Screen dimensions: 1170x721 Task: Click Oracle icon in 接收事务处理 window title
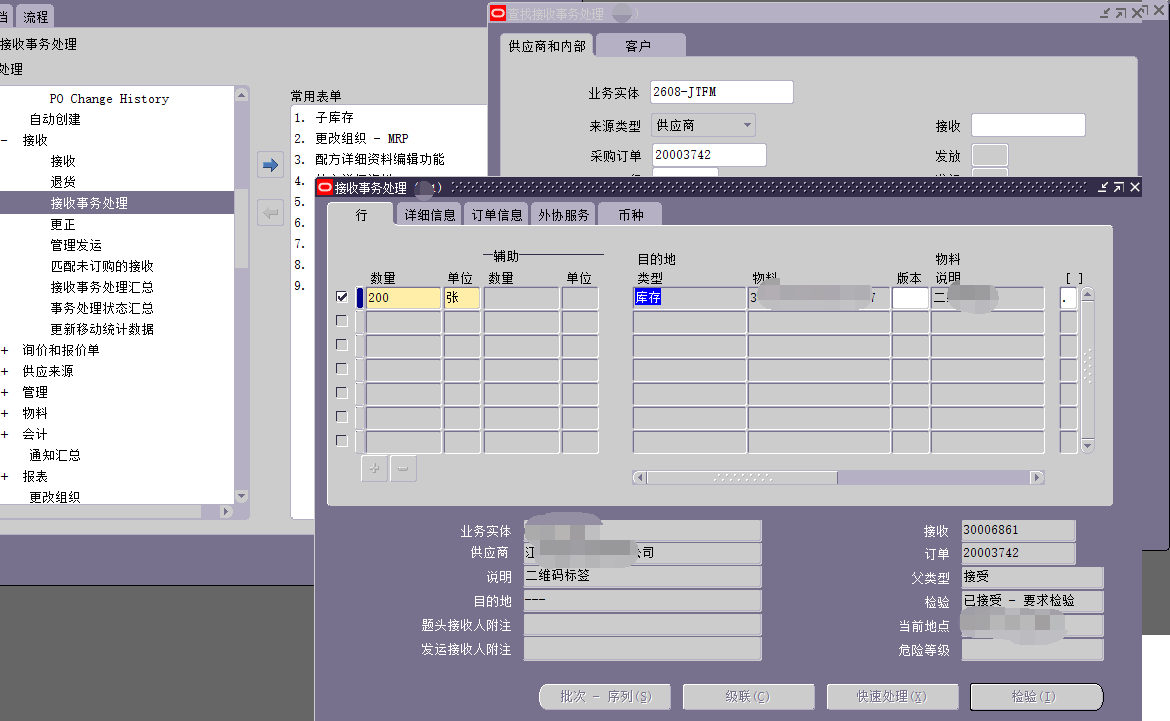coord(325,188)
